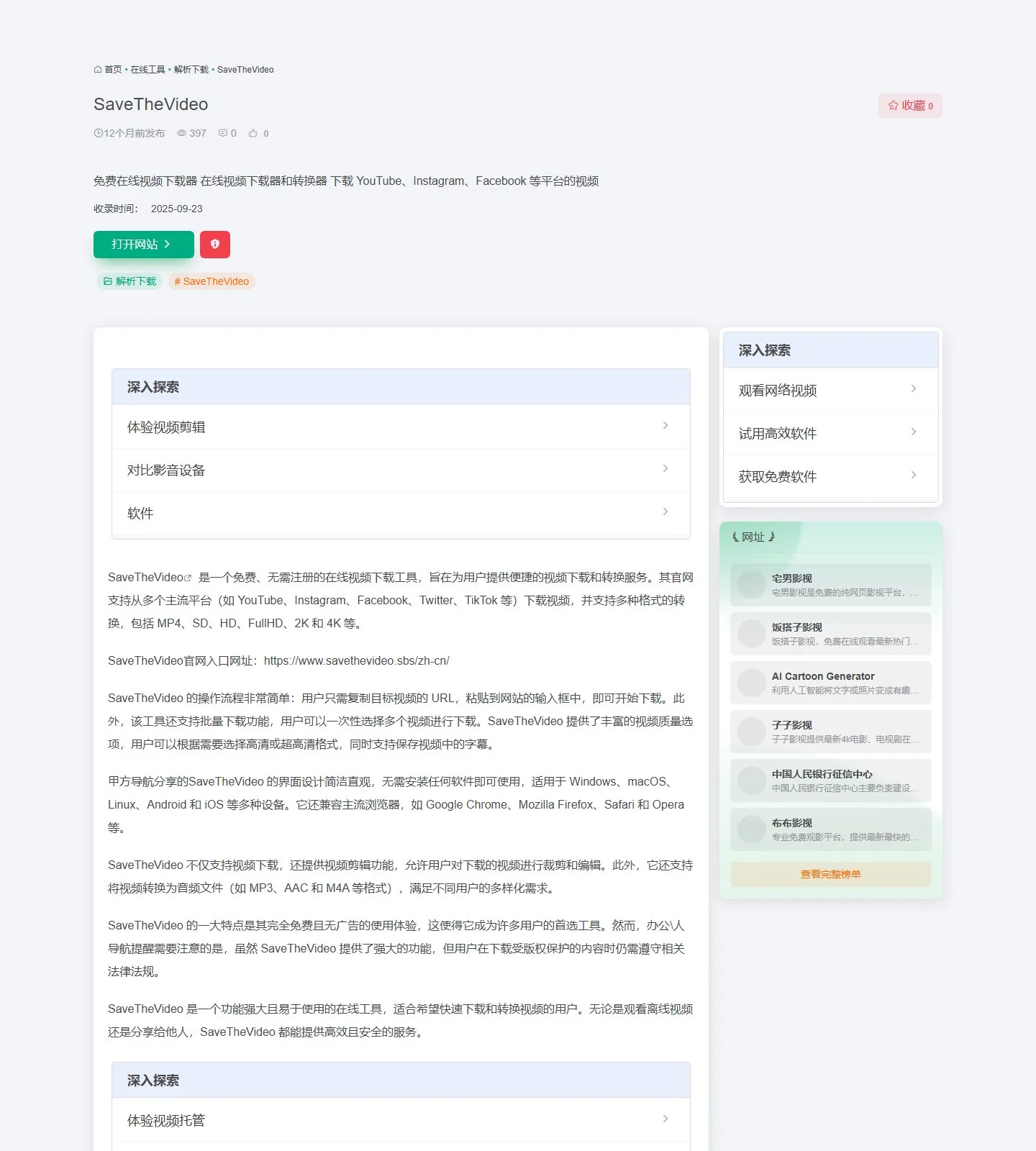Click the top 深入探索 header in article
Image resolution: width=1036 pixels, height=1151 pixels.
(401, 387)
